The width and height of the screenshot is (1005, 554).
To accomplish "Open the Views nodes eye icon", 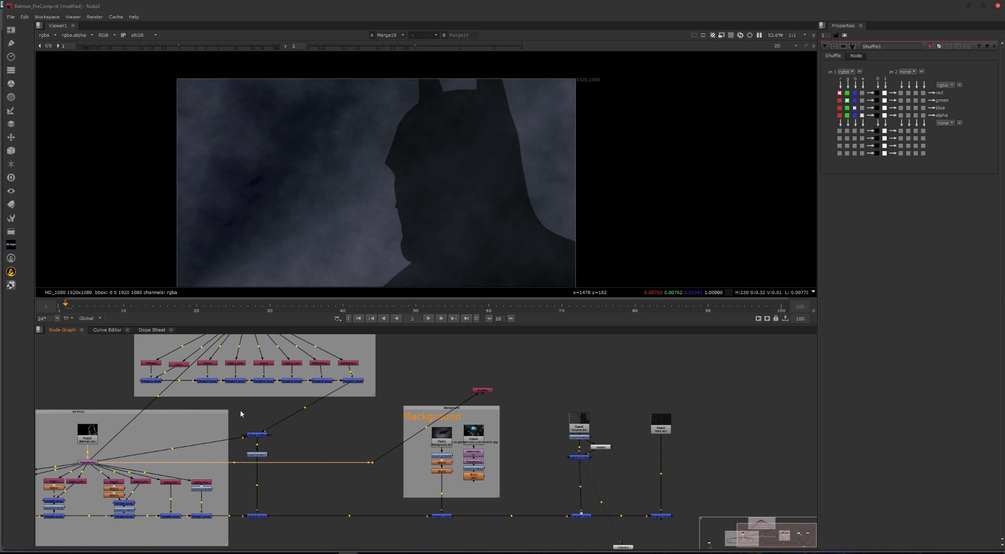I will pyautogui.click(x=11, y=191).
